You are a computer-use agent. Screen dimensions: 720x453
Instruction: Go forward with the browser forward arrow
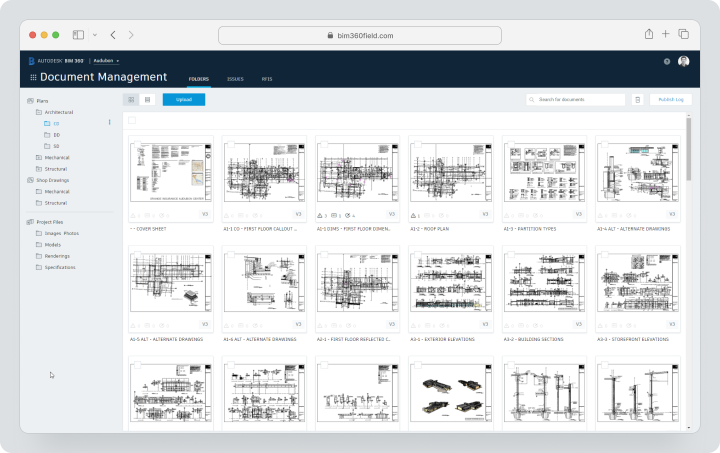point(131,35)
